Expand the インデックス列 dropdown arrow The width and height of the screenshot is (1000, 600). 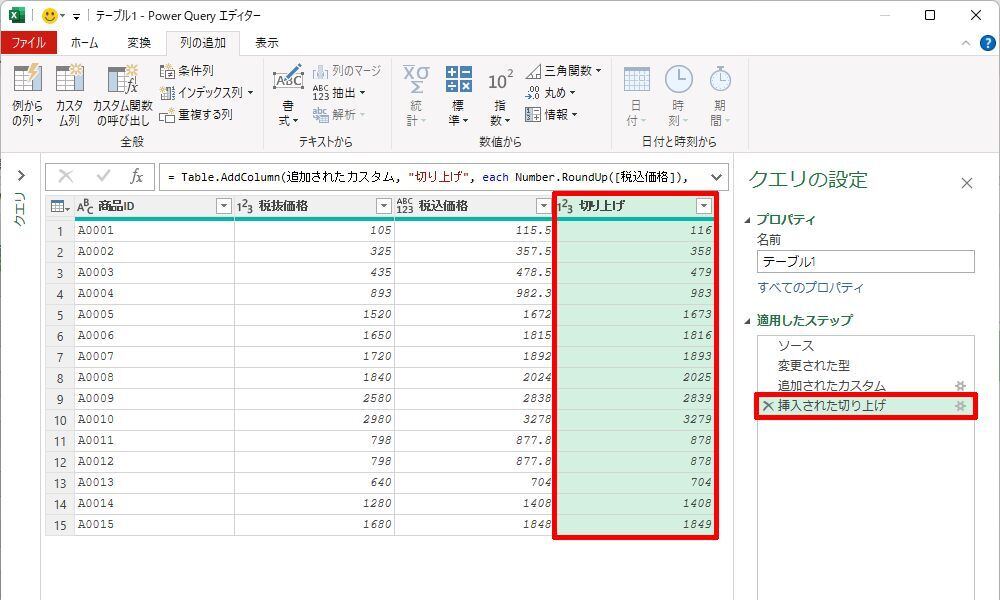(x=250, y=93)
